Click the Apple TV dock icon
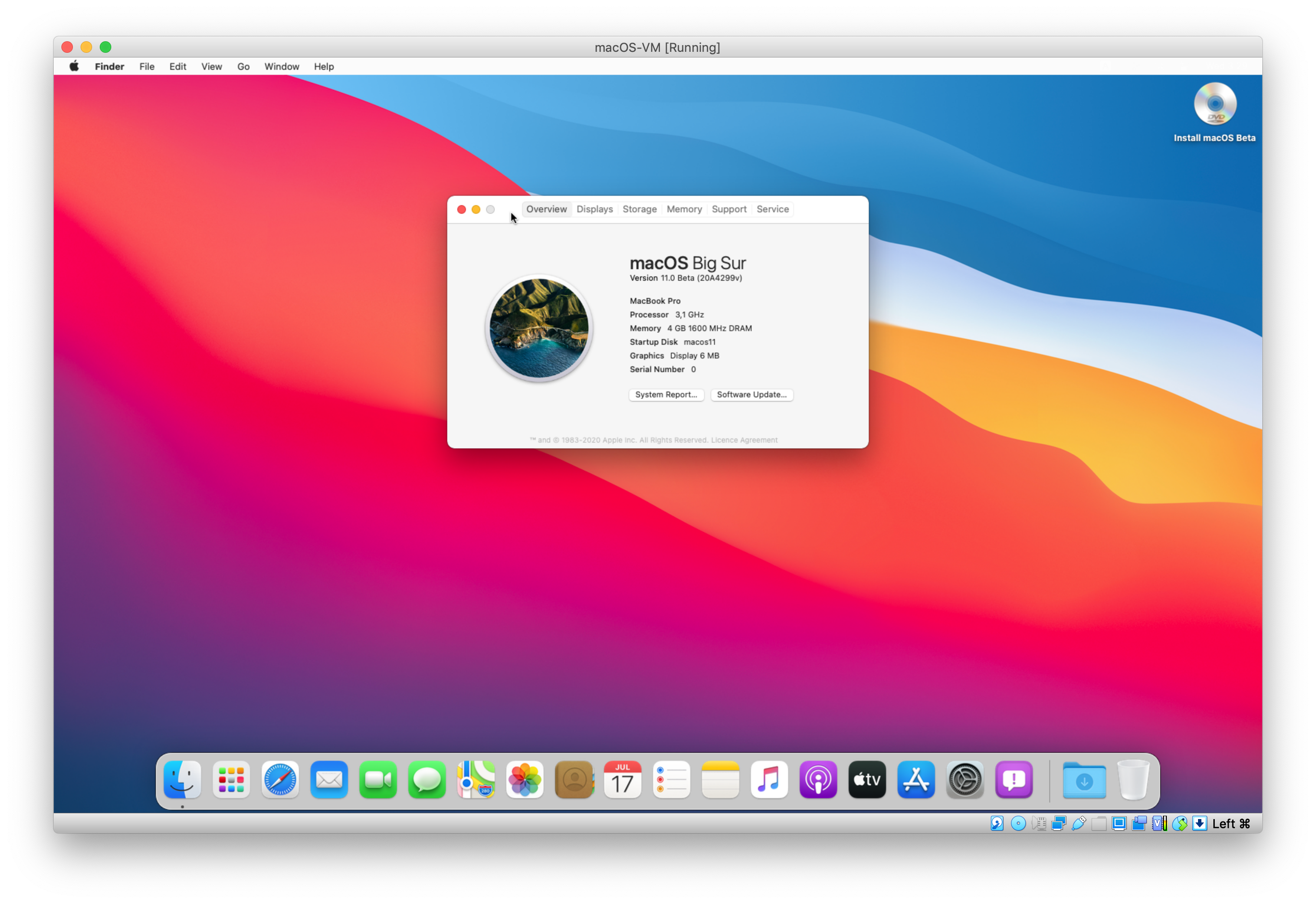 (x=867, y=780)
